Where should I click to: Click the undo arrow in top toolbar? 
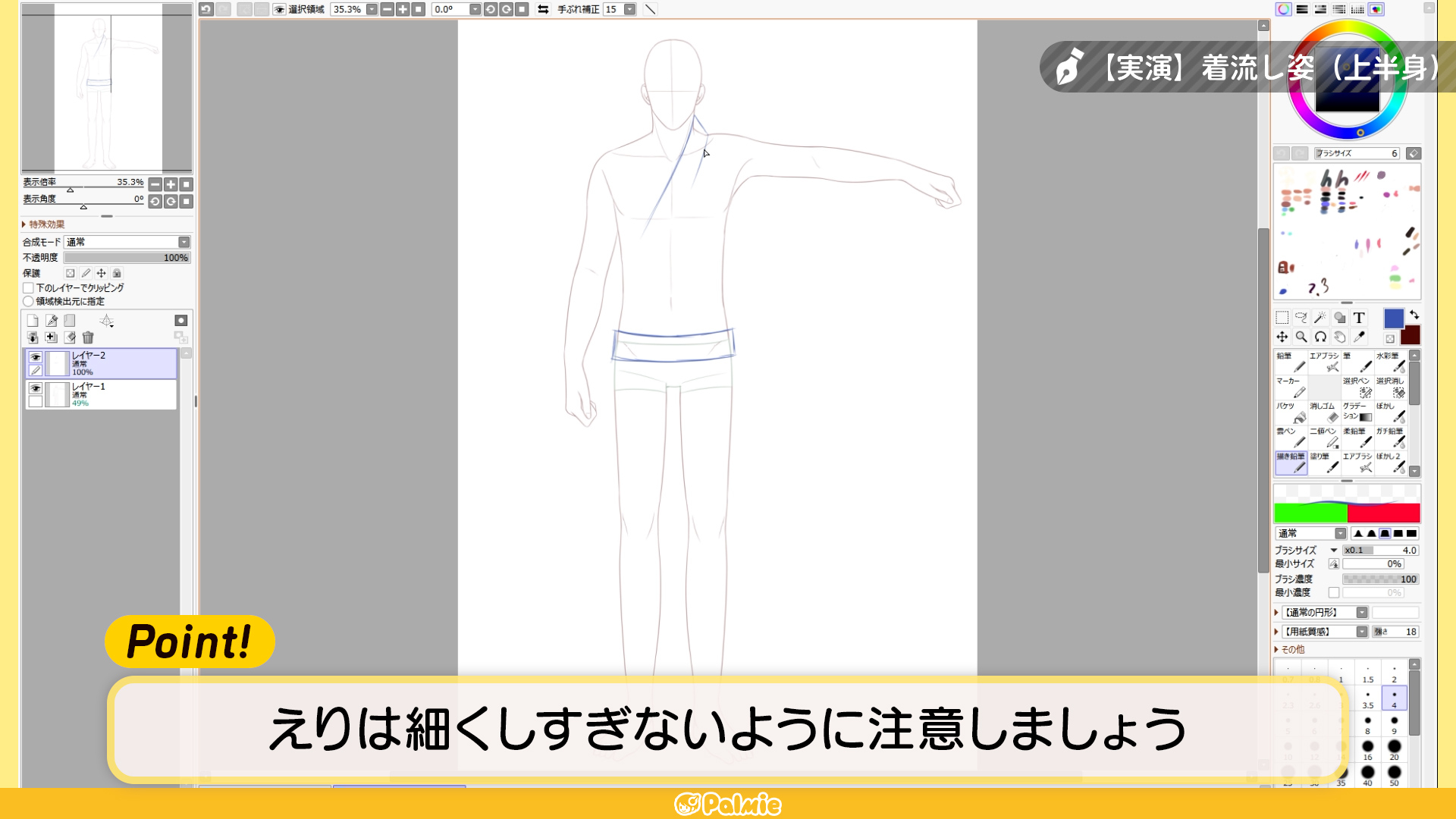206,9
